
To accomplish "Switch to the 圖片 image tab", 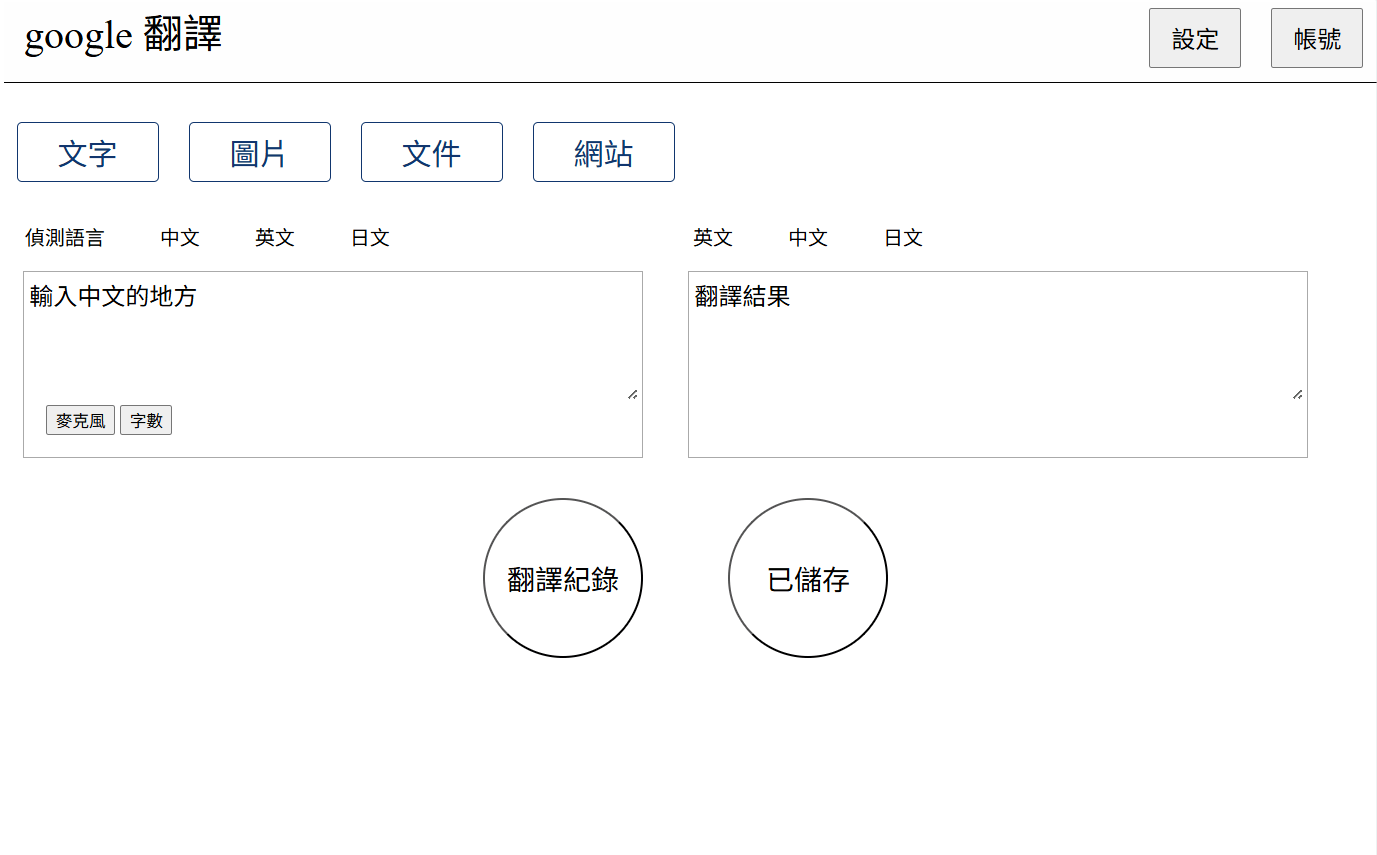I will coord(260,152).
